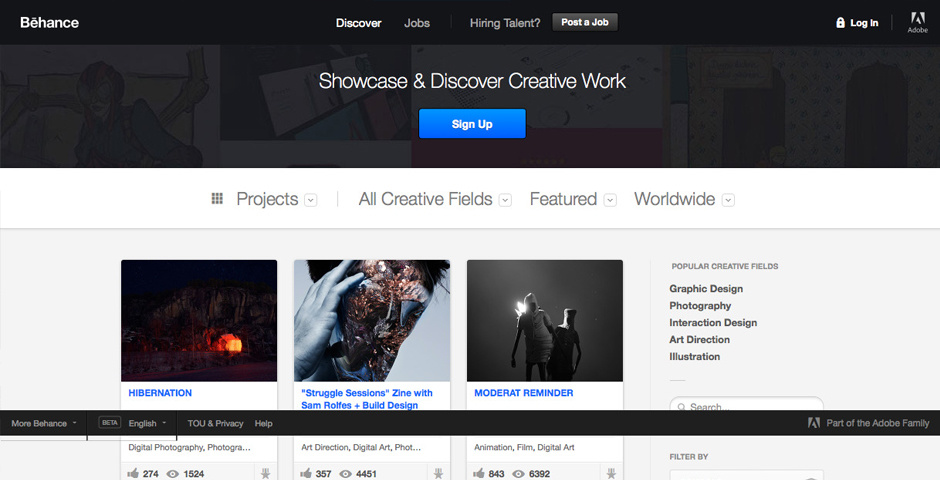This screenshot has height=480, width=940.
Task: Click the blue Sign Up button
Action: coord(472,123)
